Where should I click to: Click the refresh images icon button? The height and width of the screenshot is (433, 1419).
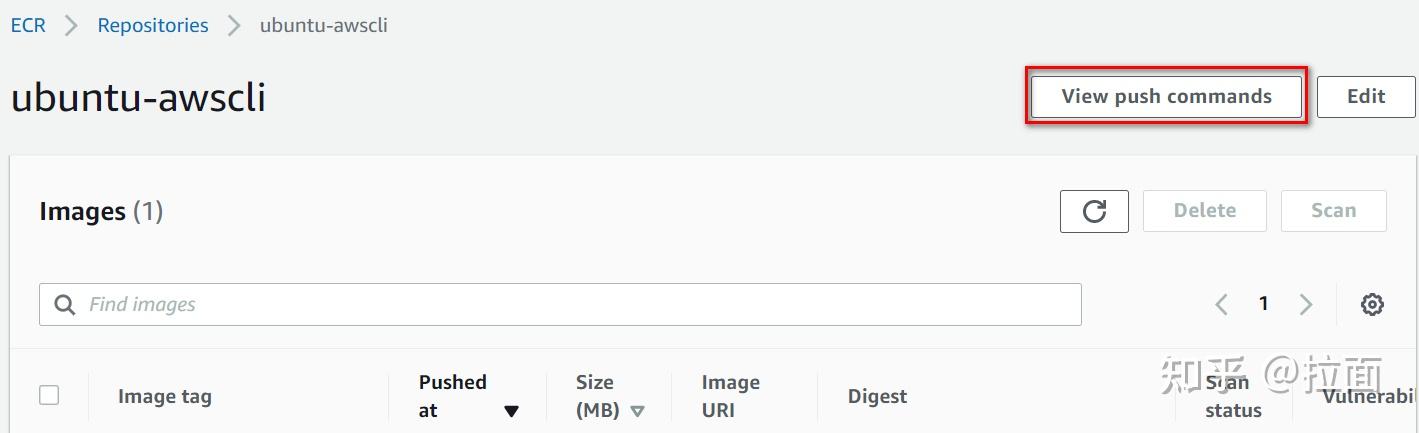1094,211
